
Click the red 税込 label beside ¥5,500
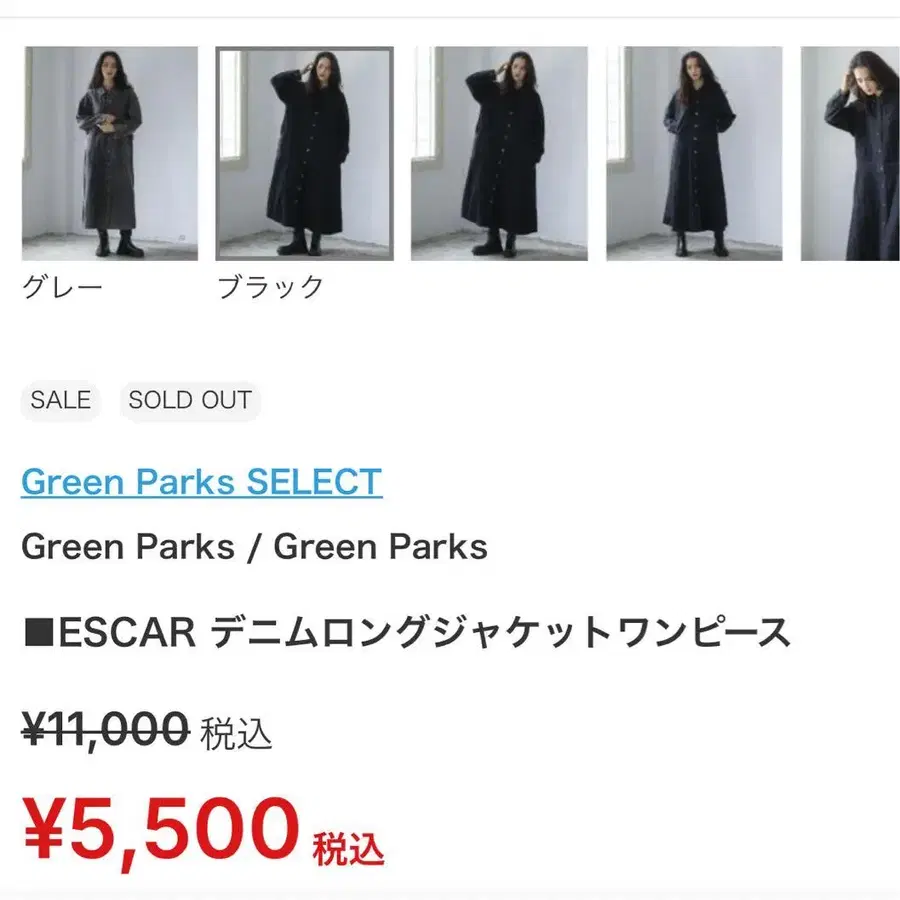pos(348,848)
